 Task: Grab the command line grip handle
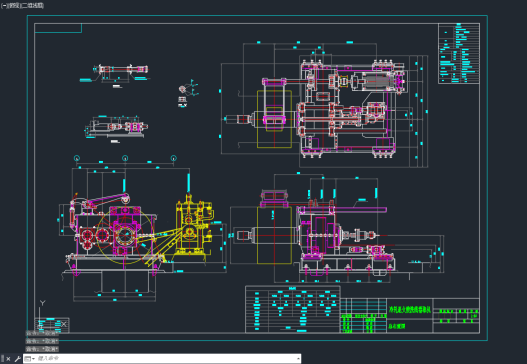(x=2, y=359)
